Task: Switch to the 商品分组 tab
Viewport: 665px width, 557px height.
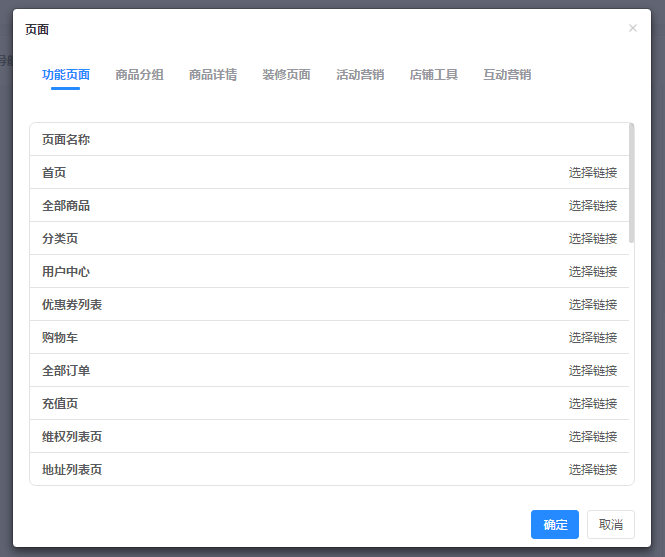Action: tap(139, 75)
